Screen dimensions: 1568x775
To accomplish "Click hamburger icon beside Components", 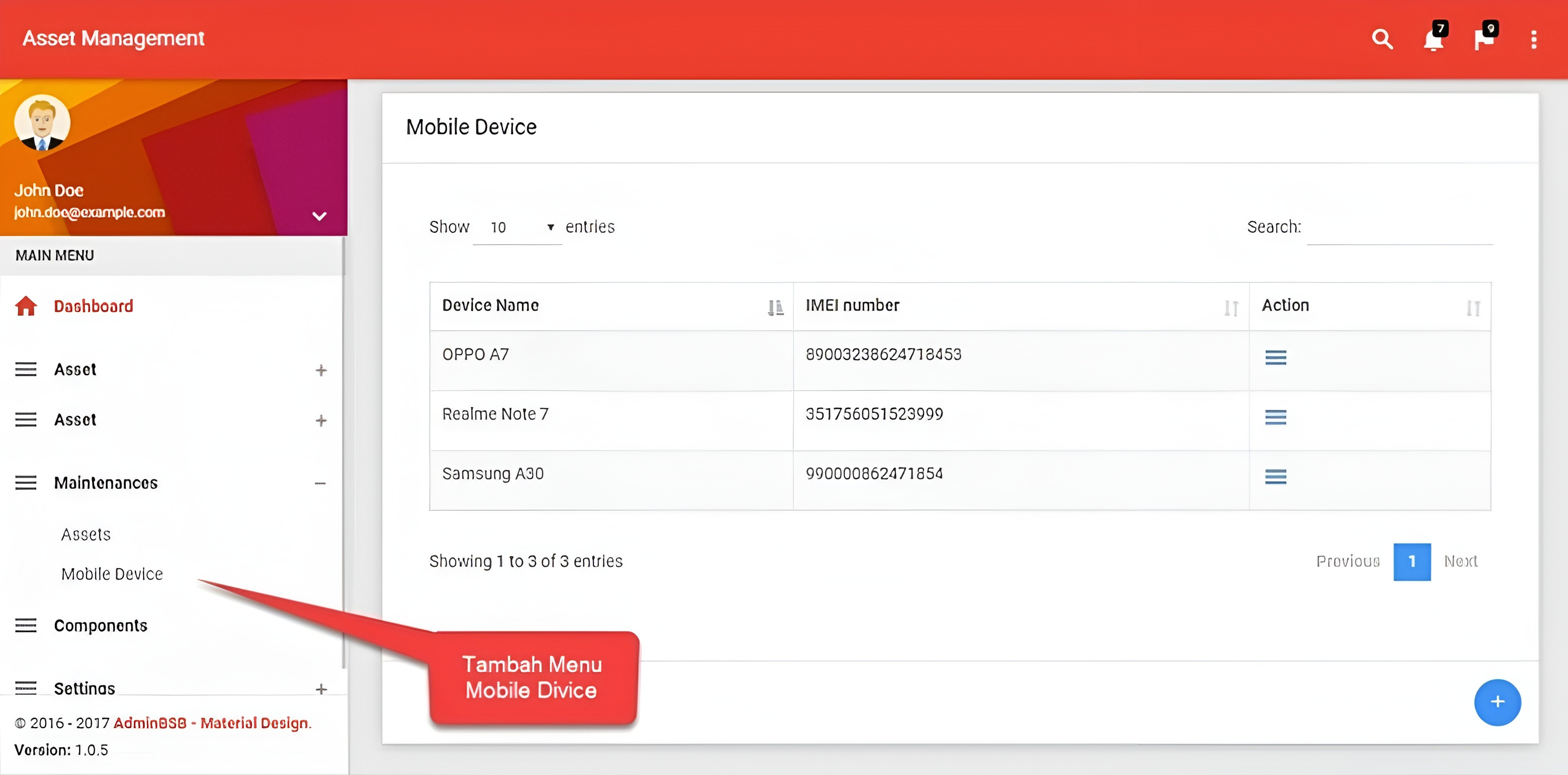I will 26,625.
